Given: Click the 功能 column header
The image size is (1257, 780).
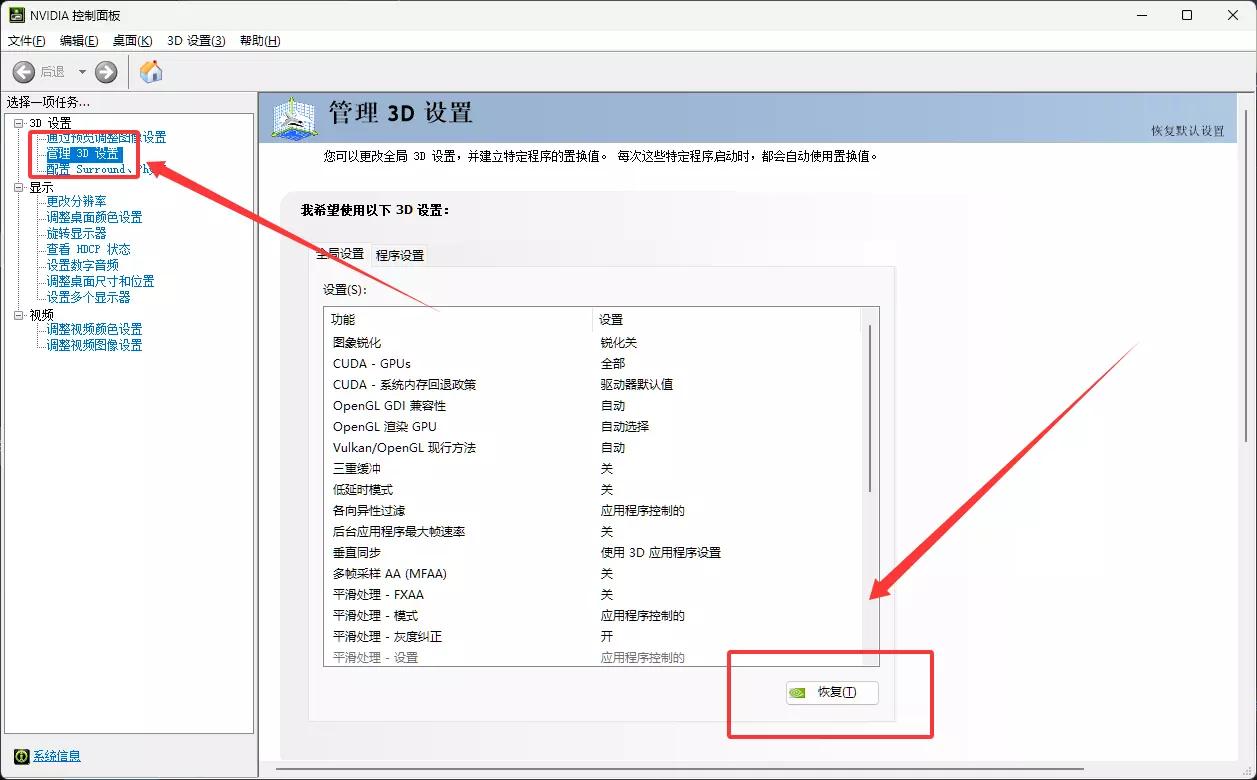Looking at the screenshot, I should click(458, 320).
